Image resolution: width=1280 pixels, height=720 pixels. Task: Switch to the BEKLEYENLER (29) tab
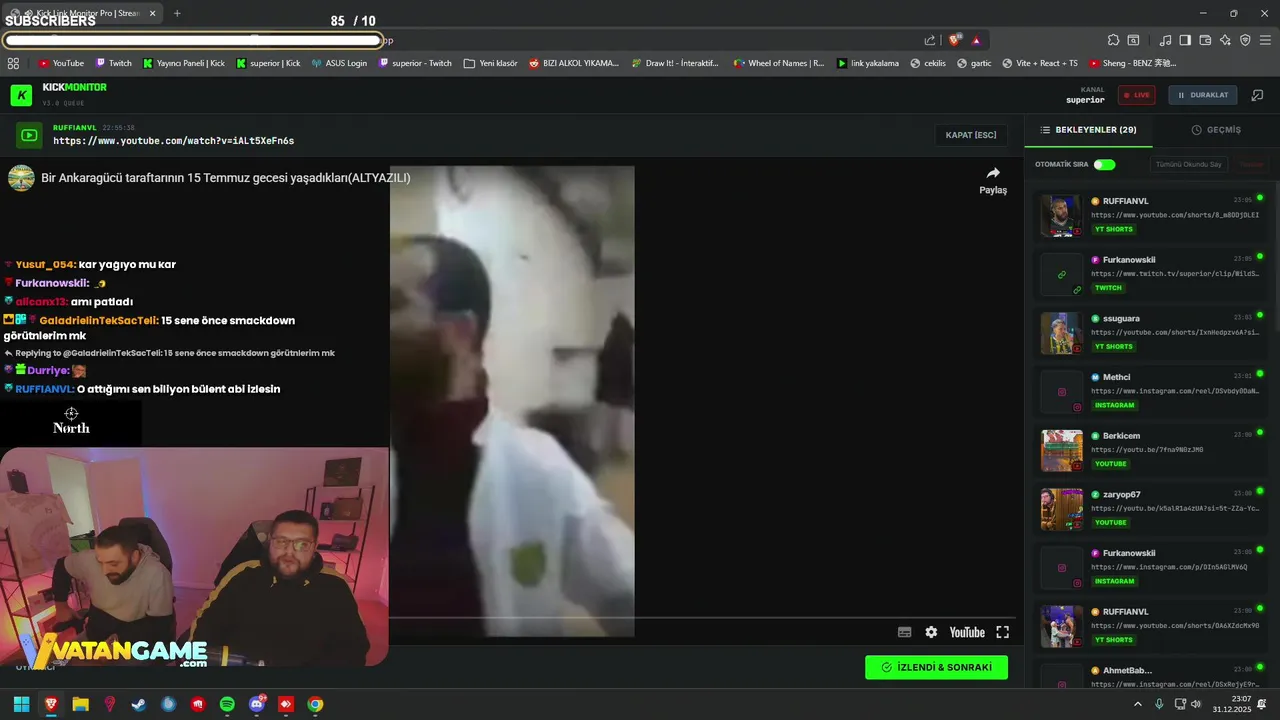coord(1088,130)
